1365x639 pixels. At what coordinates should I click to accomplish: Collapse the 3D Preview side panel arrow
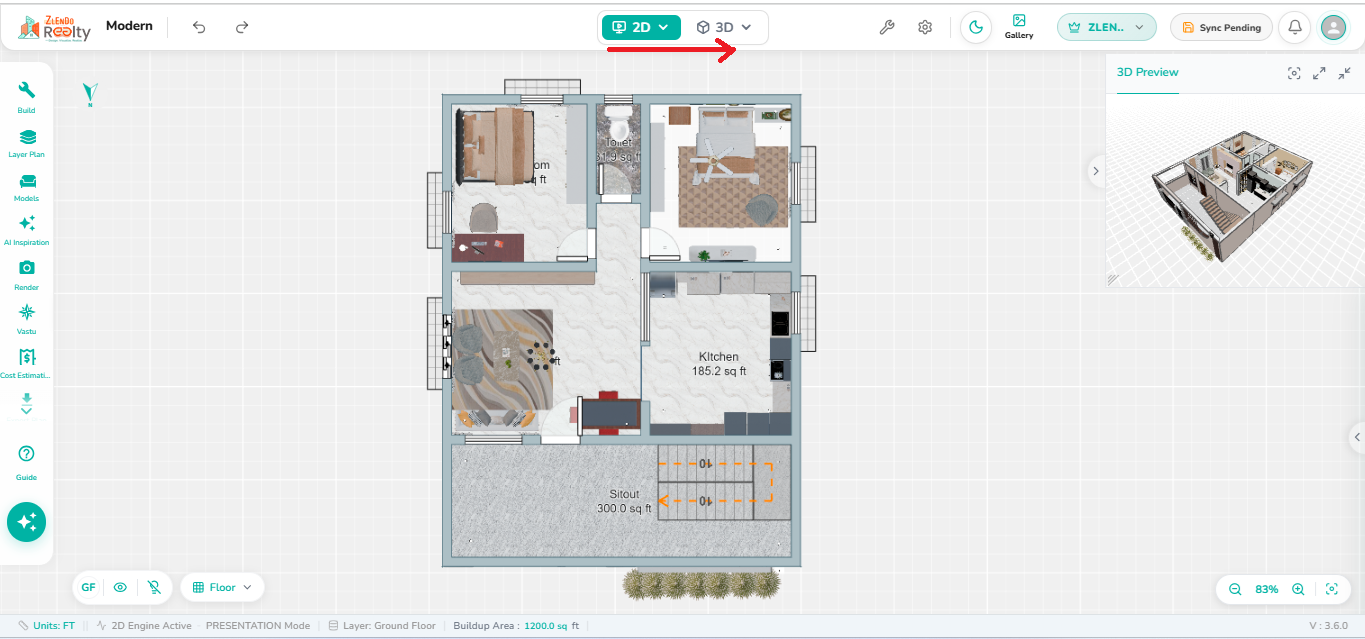coord(1095,171)
